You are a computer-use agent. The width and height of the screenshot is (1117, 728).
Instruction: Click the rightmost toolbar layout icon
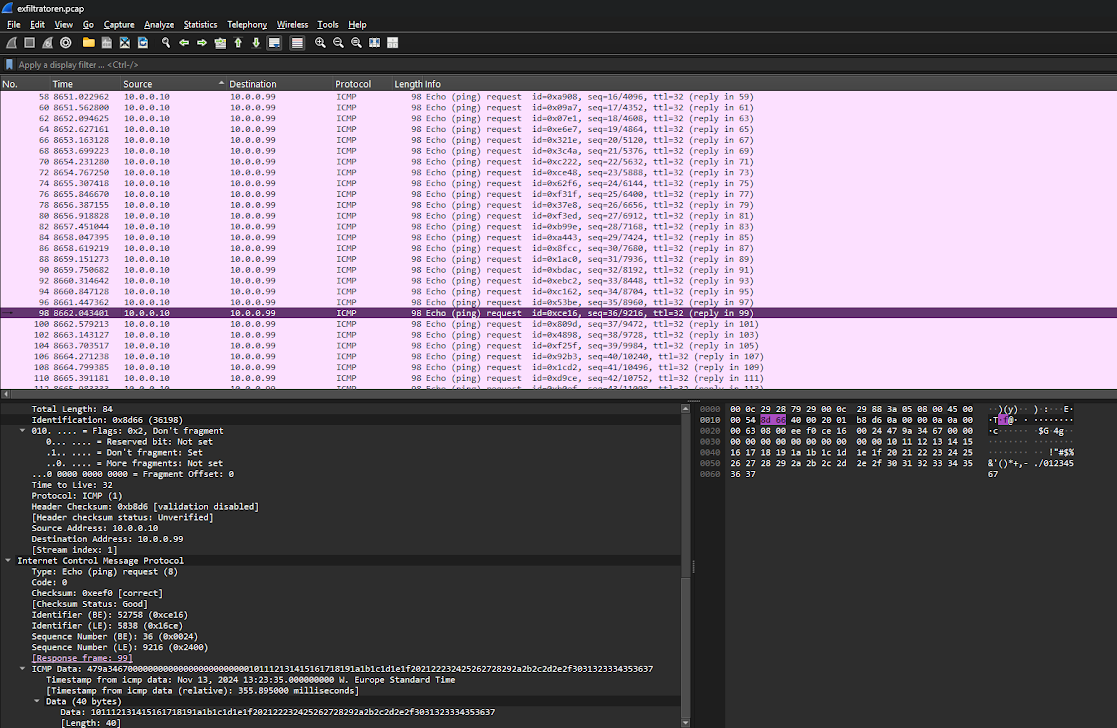[393, 43]
